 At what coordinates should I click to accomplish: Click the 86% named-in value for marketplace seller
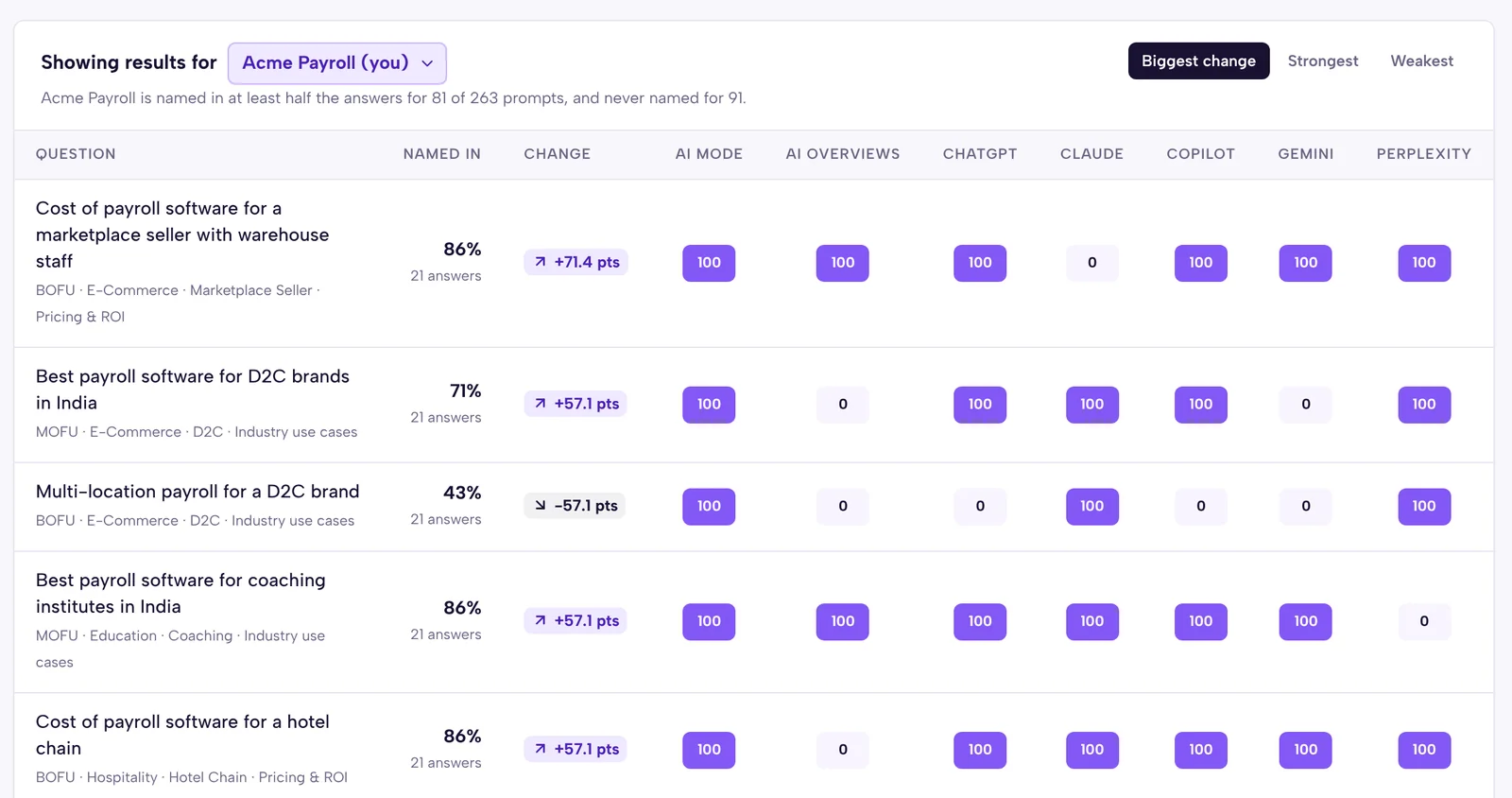point(462,250)
